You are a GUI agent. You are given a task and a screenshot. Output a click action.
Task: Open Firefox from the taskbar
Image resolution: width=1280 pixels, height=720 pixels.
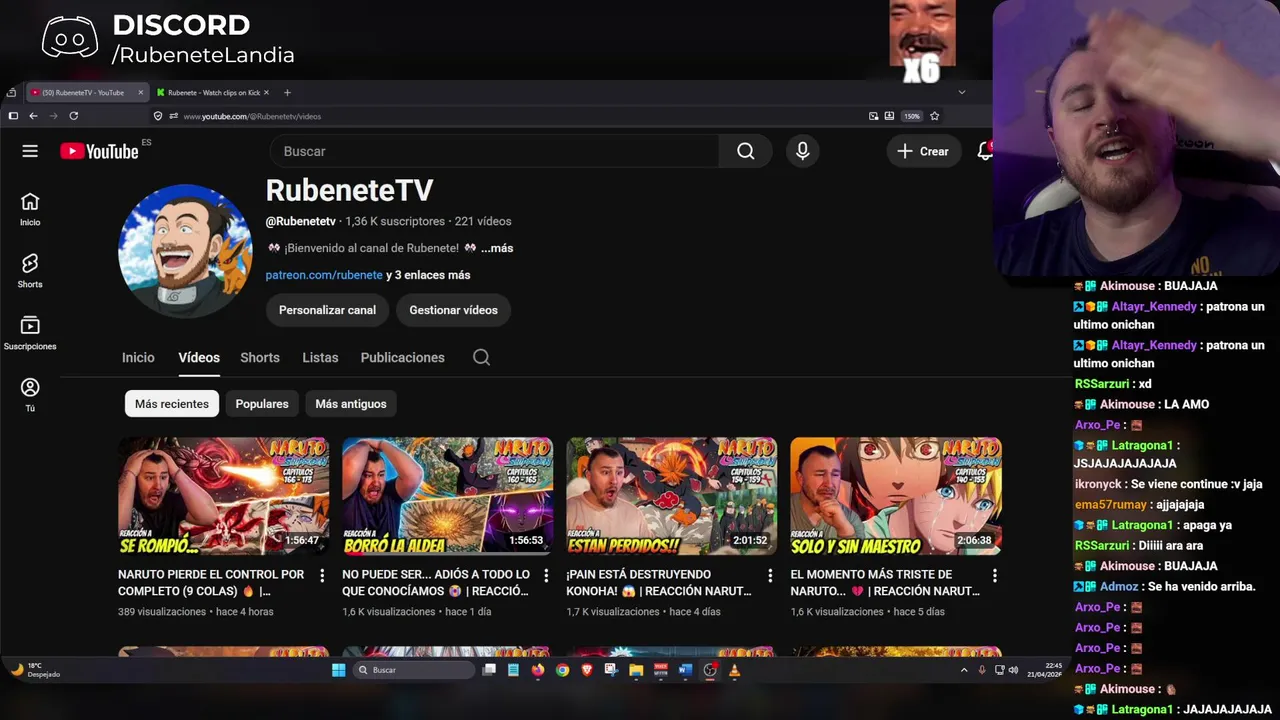[x=538, y=670]
